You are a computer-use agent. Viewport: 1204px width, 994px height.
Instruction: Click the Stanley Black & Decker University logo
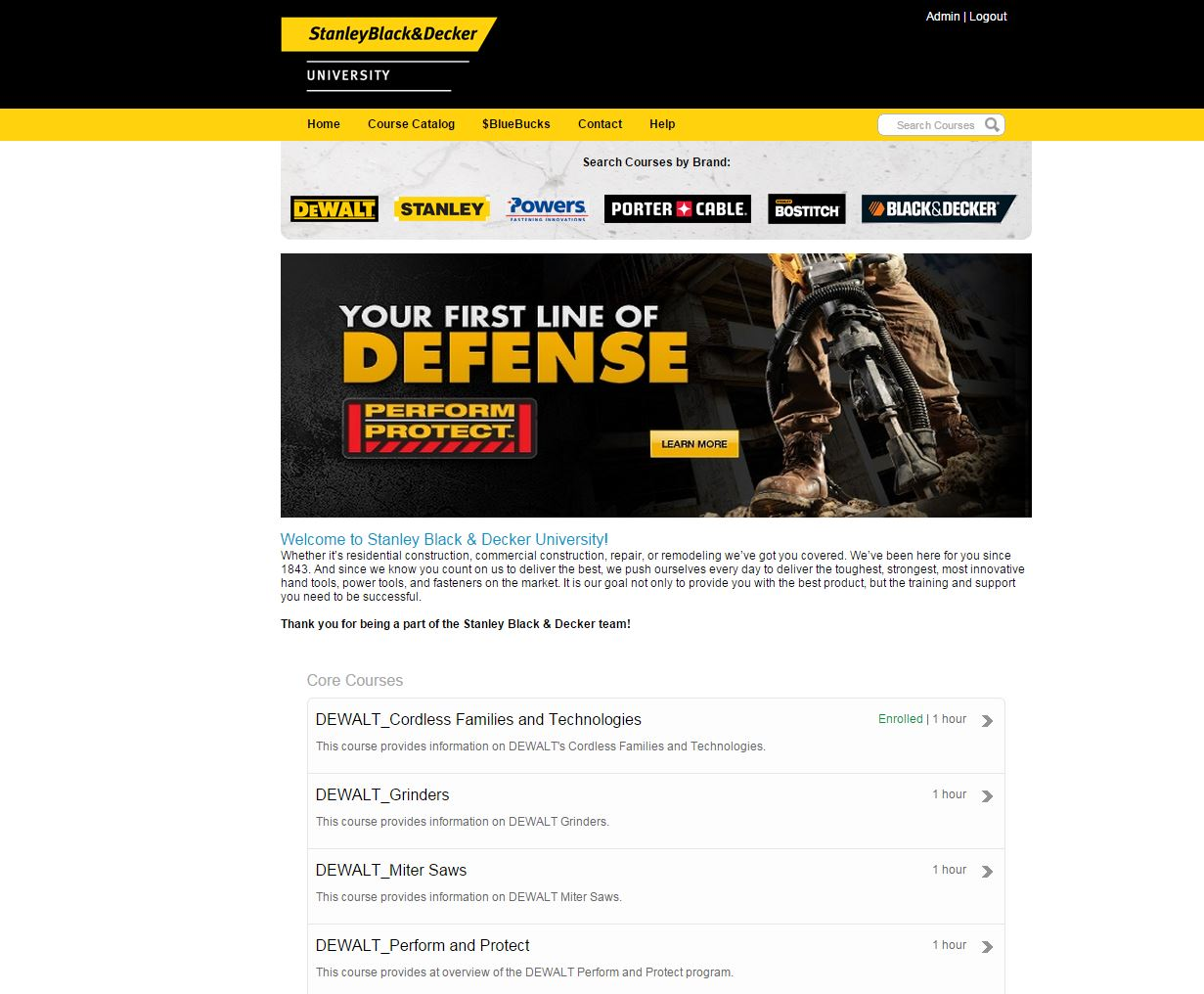coord(388,55)
